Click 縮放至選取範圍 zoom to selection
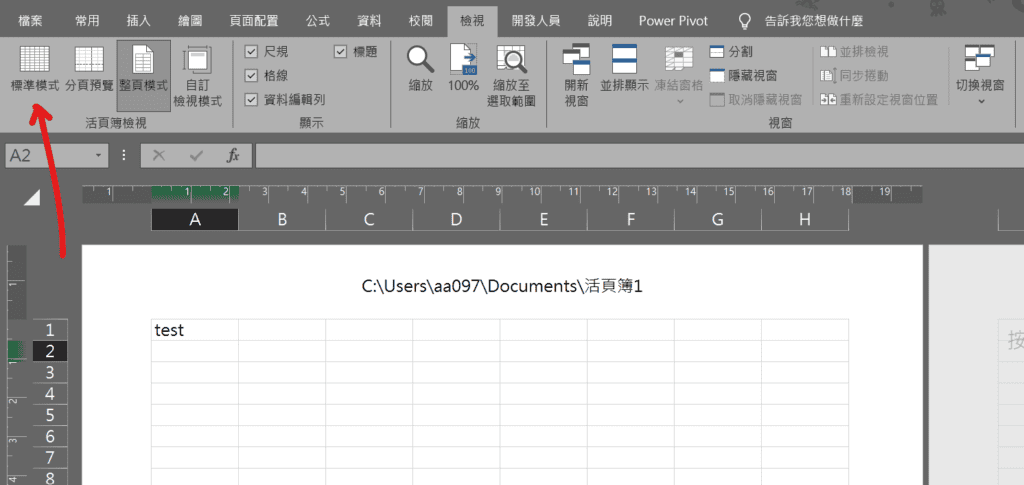Screen dimensions: 1024x485 pos(511,76)
